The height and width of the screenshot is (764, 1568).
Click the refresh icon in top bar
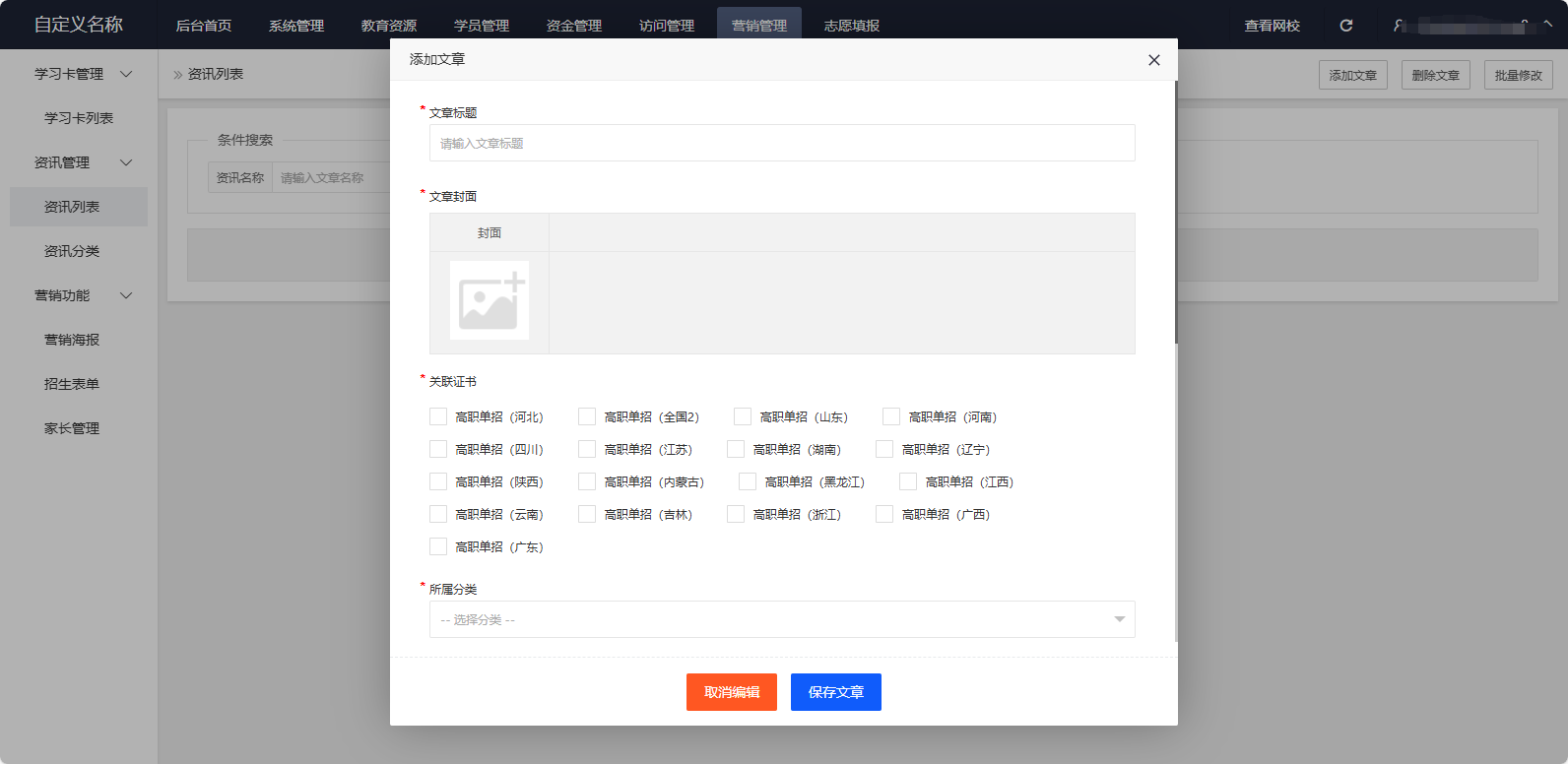coord(1346,26)
